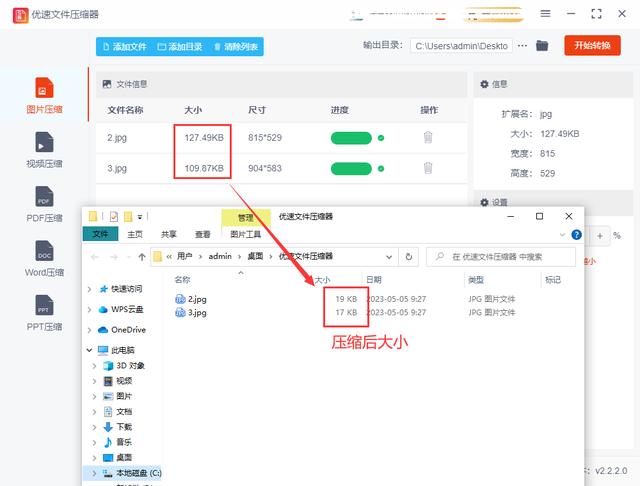Image resolution: width=640 pixels, height=486 pixels.
Task: Open the hamburger menu in compressor title bar
Action: pyautogui.click(x=545, y=13)
